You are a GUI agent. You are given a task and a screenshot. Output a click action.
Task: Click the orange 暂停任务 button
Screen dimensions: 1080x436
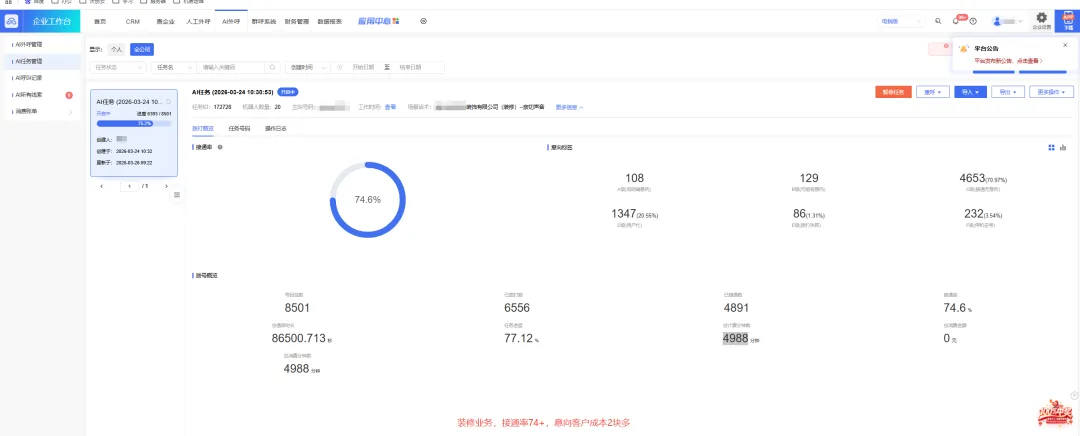click(894, 92)
